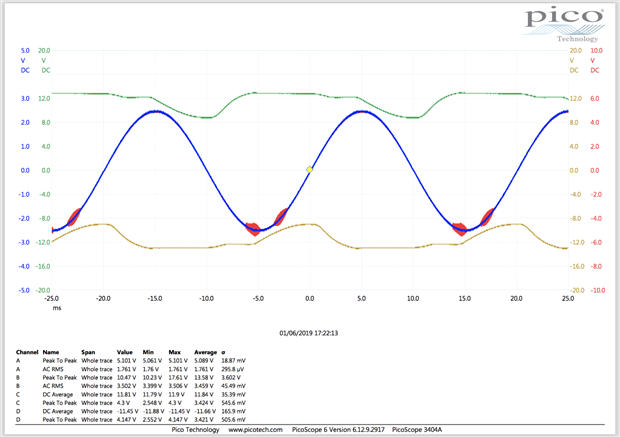Click the Span column header
Viewport: 620px width, 437px height.
(90, 353)
